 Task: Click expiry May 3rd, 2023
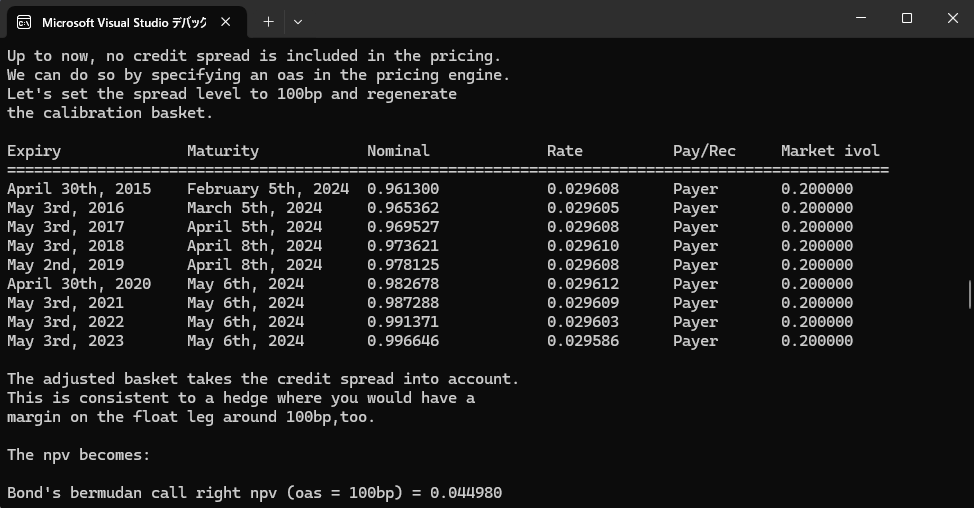pos(65,341)
